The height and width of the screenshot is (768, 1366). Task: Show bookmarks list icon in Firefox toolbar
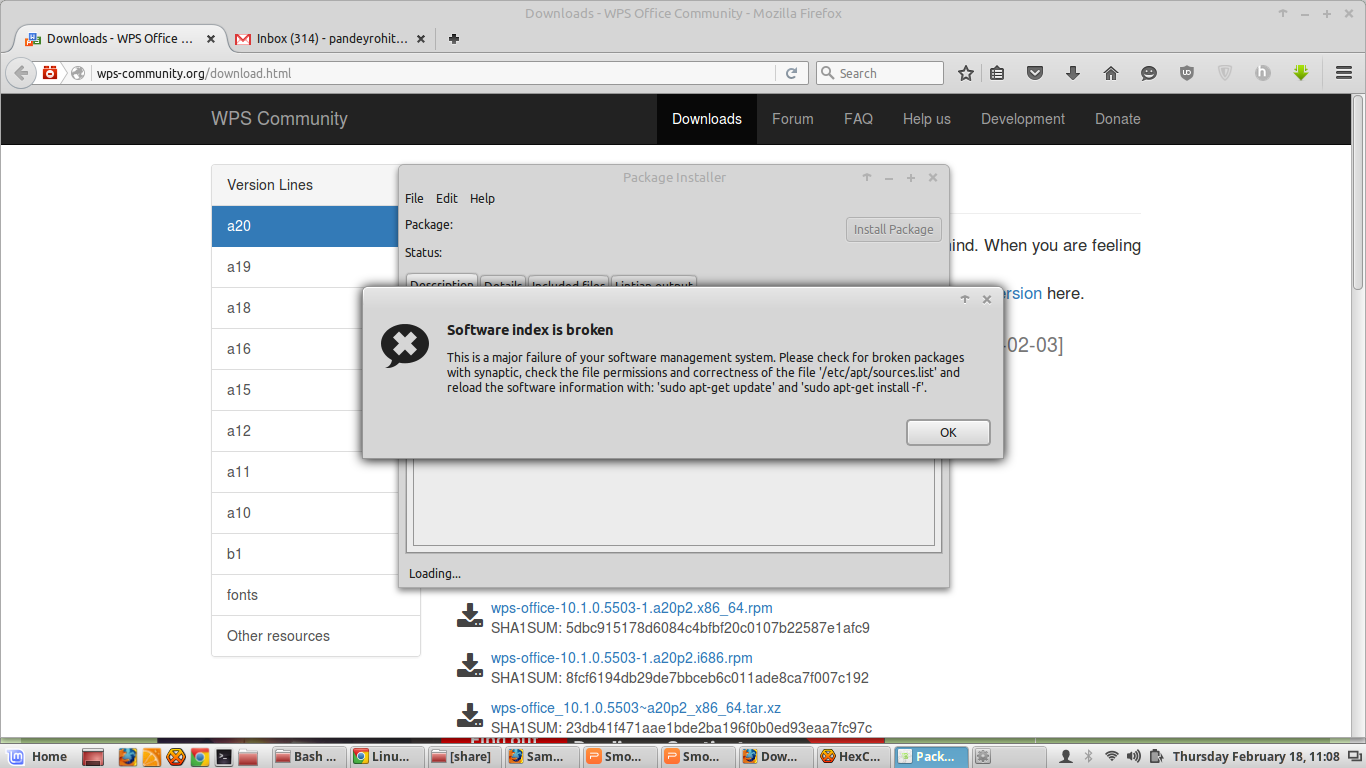997,73
